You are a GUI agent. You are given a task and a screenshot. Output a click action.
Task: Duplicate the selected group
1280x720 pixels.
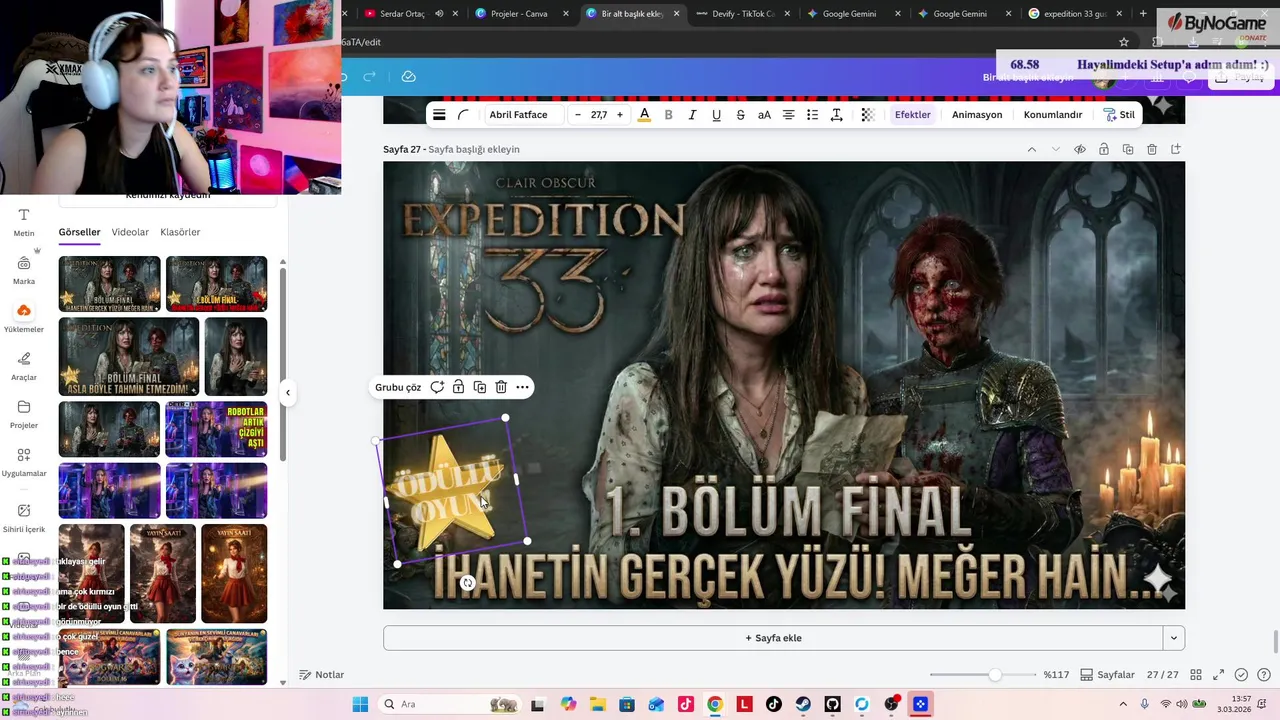[480, 387]
